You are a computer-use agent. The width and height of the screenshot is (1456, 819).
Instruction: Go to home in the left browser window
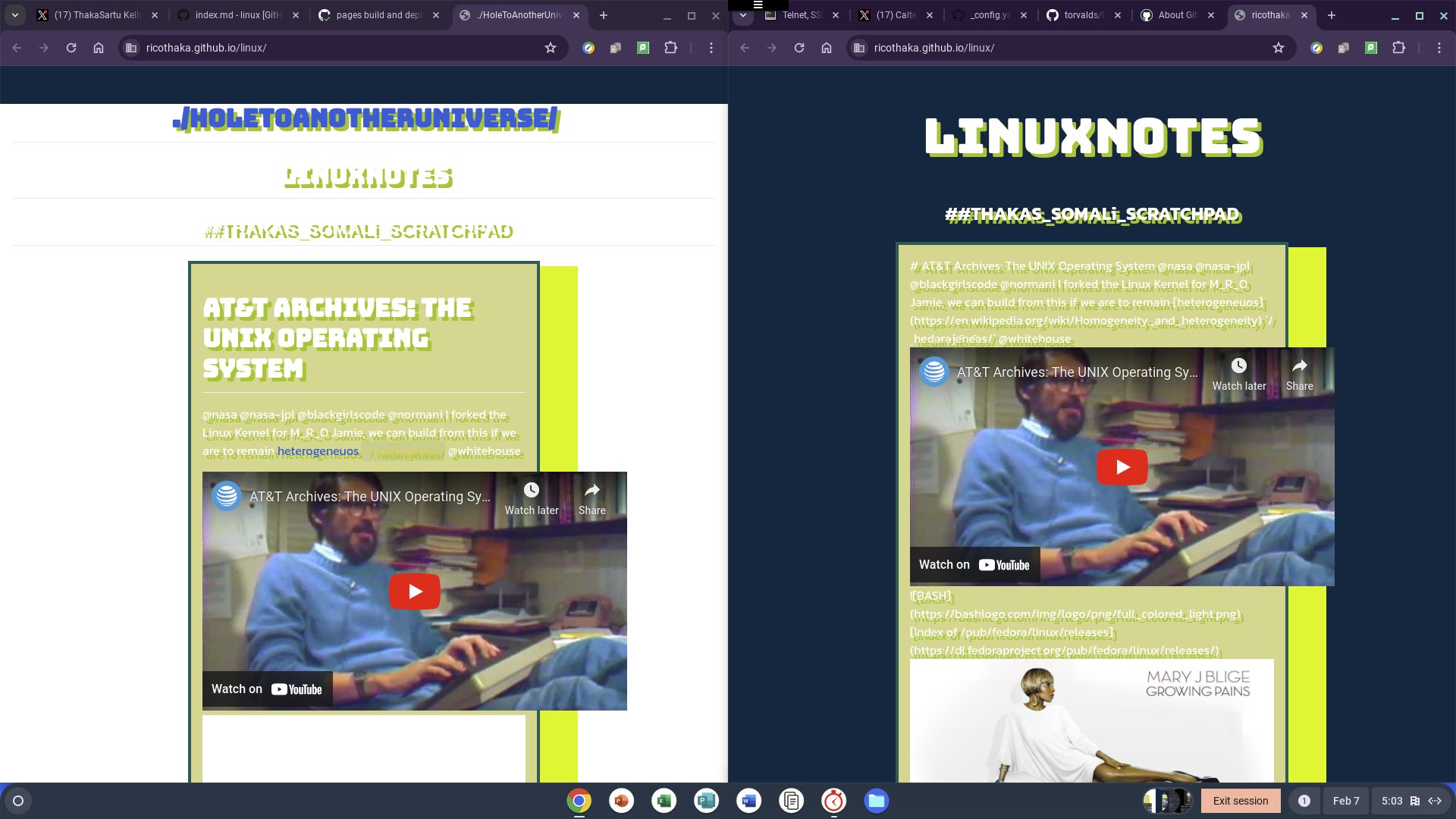pyautogui.click(x=99, y=48)
